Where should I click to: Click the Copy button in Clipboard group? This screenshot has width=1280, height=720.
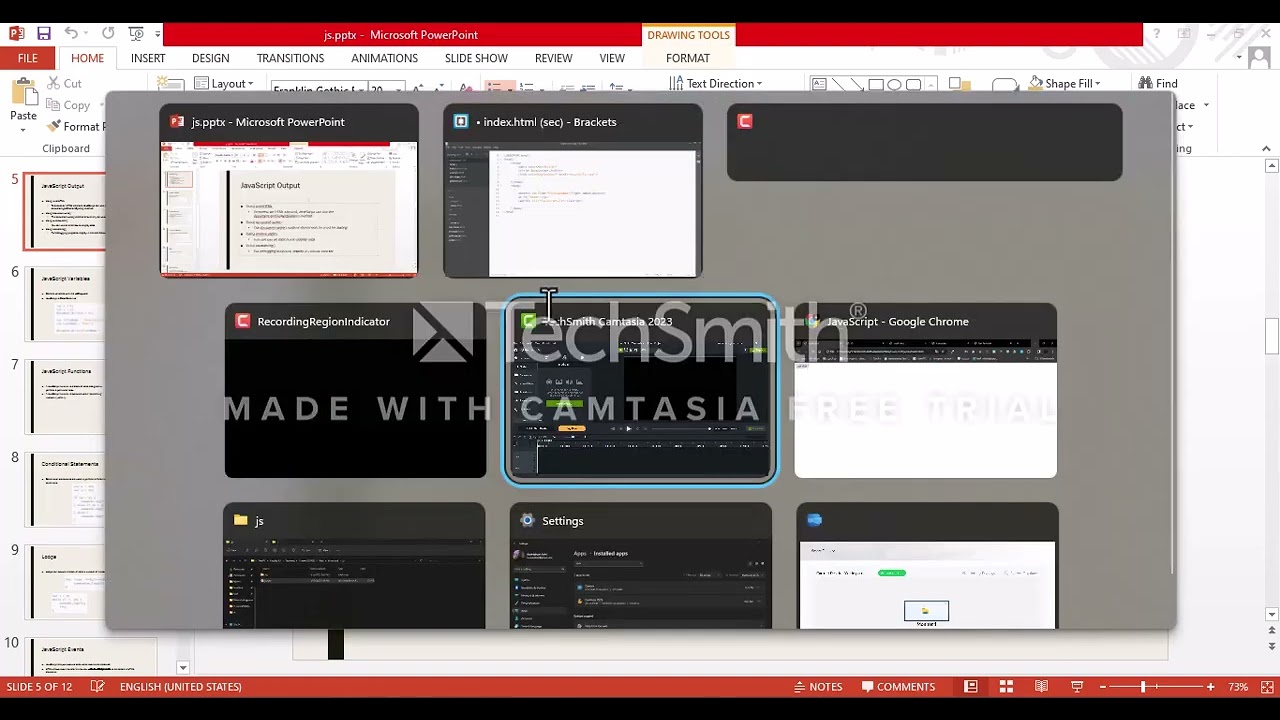click(68, 105)
